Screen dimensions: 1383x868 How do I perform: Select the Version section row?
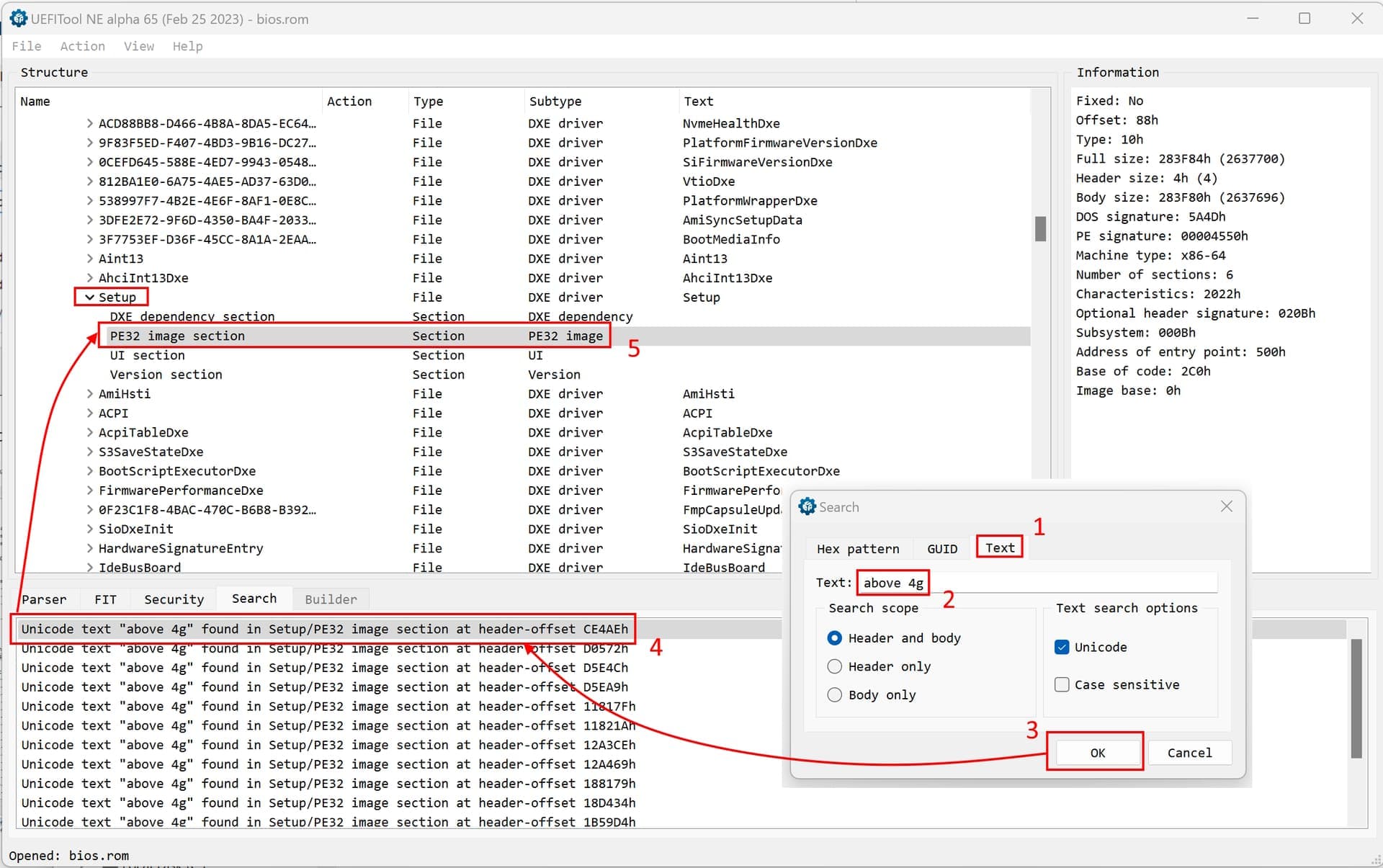coord(523,375)
